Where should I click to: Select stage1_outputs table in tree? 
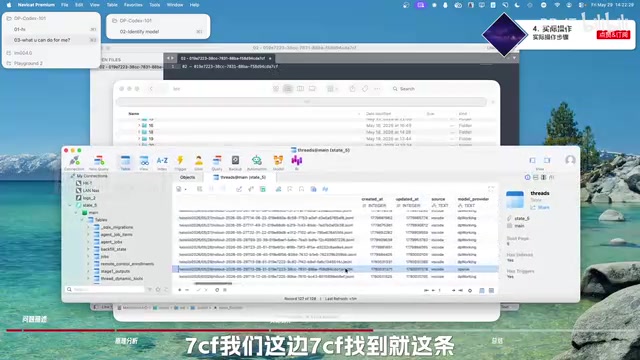tap(112, 271)
